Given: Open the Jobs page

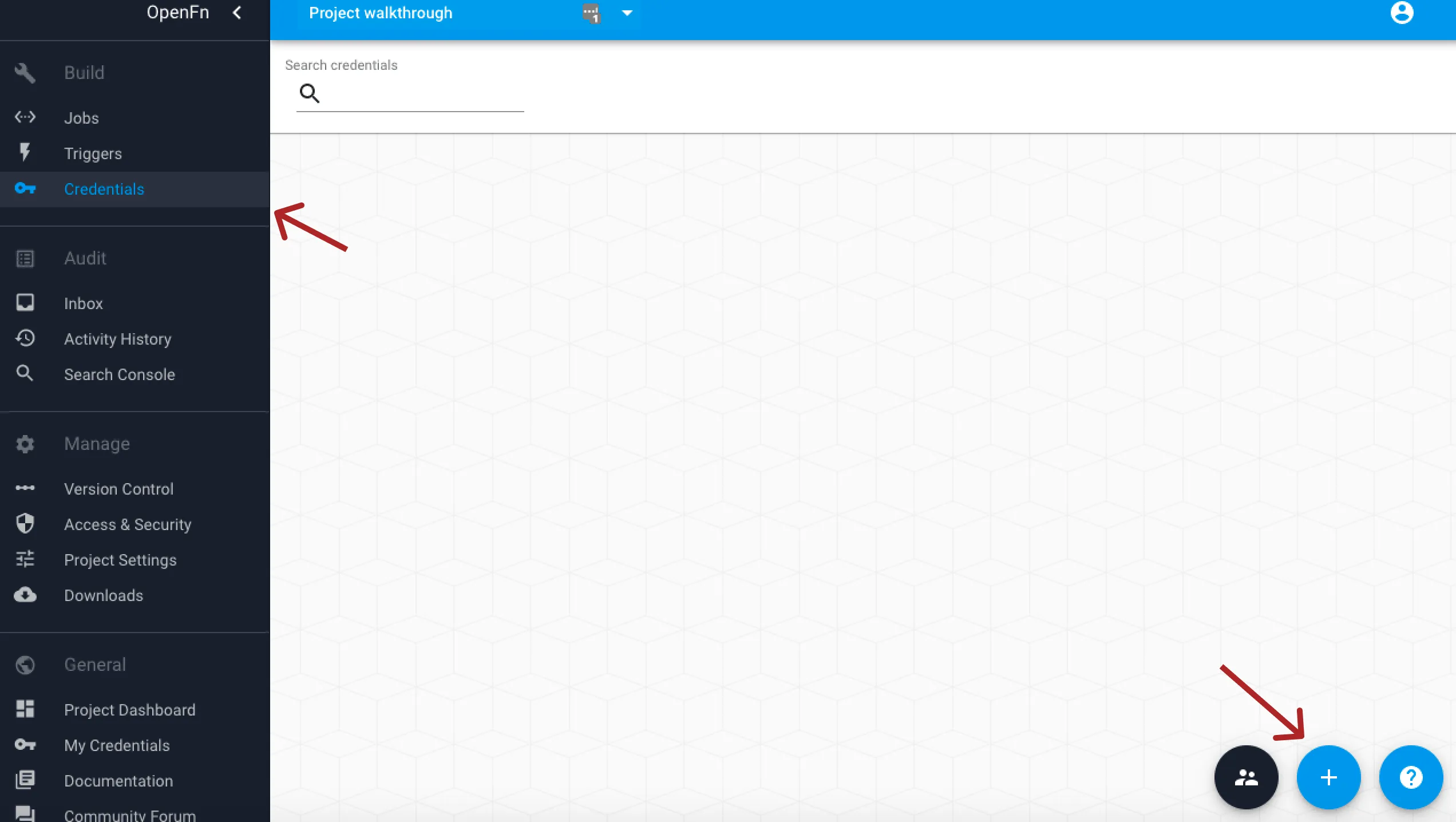Looking at the screenshot, I should tap(134, 118).
